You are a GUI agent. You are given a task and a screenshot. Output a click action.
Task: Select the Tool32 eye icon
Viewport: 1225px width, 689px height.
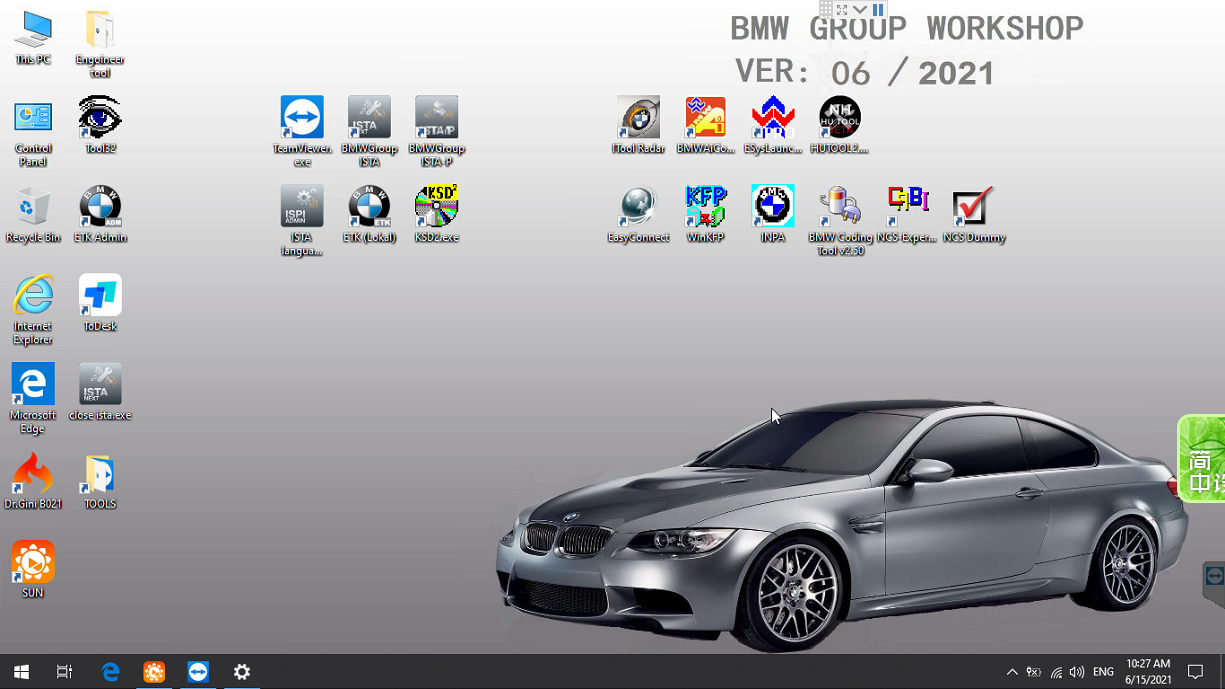100,126
